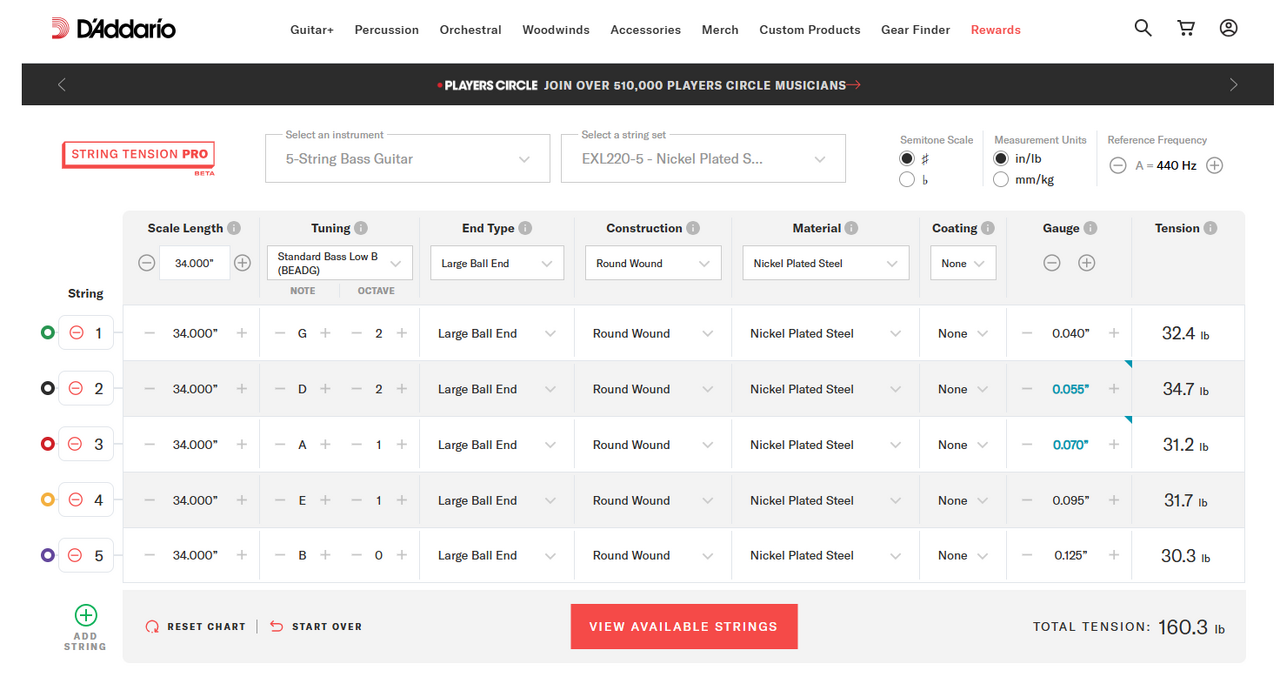Open header End Type dropdown
Image resolution: width=1280 pixels, height=677 pixels.
pos(497,263)
